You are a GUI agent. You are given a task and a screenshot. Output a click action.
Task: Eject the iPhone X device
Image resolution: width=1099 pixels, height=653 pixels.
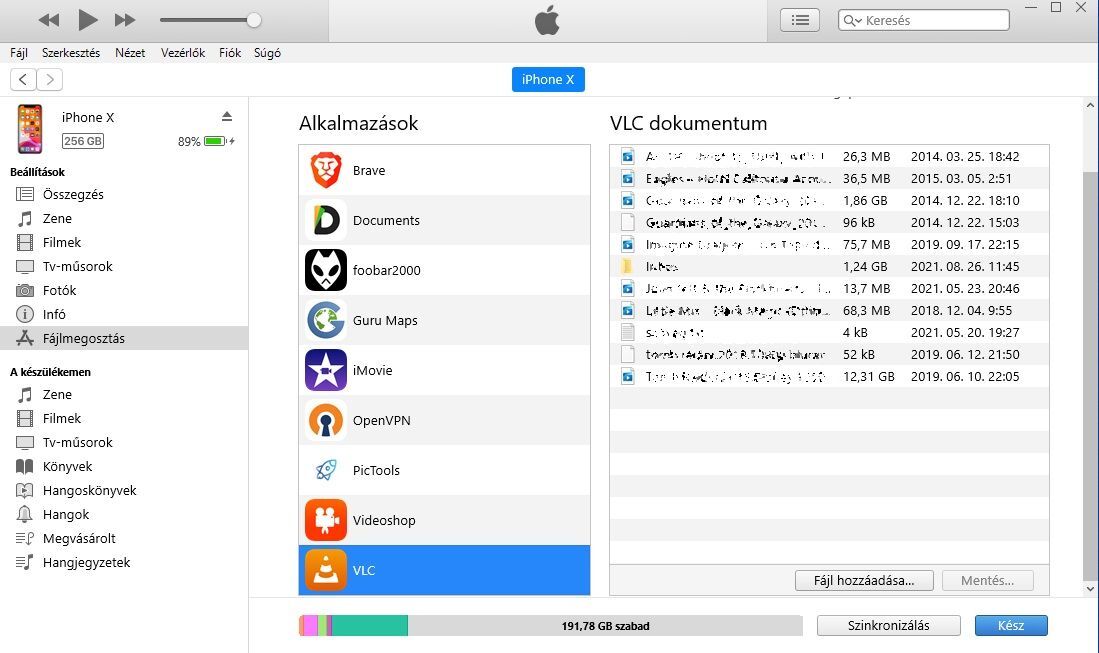point(226,116)
